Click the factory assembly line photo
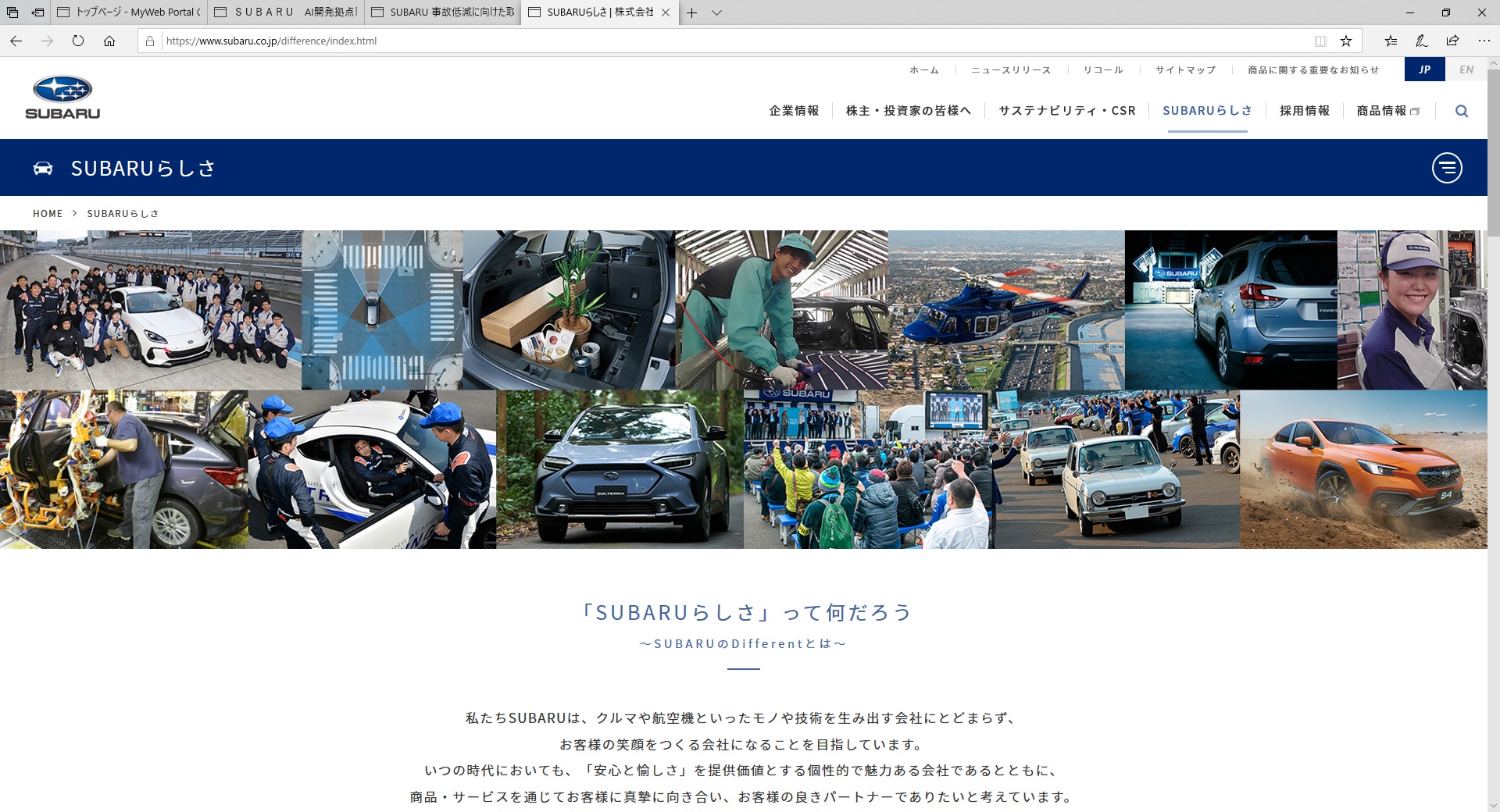This screenshot has width=1500, height=812. (x=124, y=469)
